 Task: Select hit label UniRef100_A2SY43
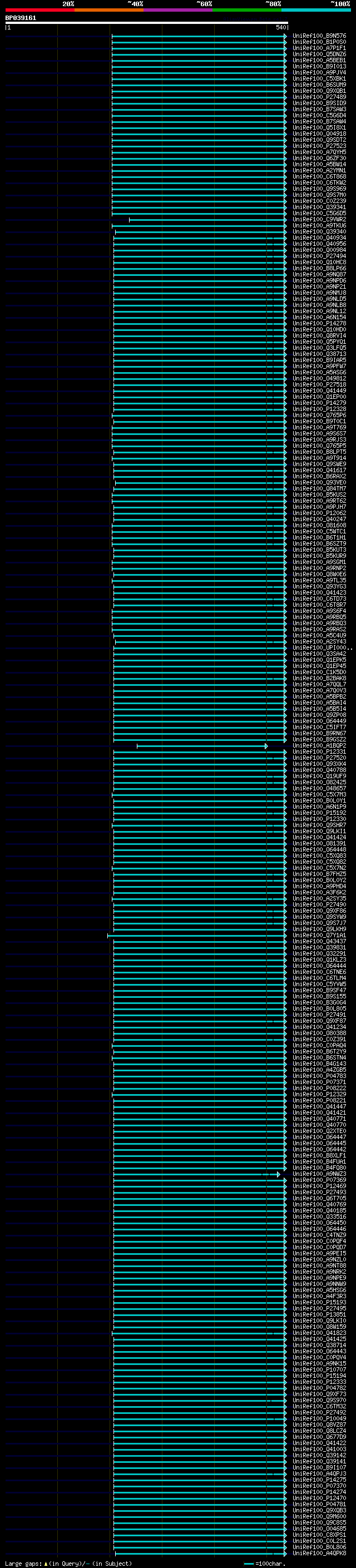point(319,641)
